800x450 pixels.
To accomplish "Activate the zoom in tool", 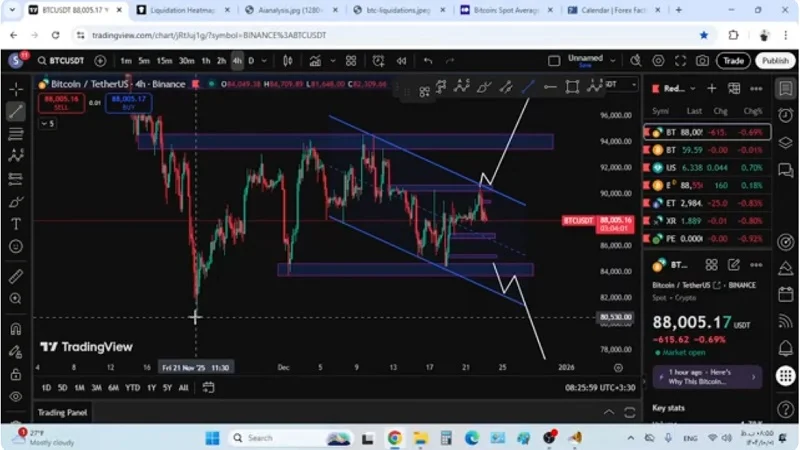I will tap(16, 298).
